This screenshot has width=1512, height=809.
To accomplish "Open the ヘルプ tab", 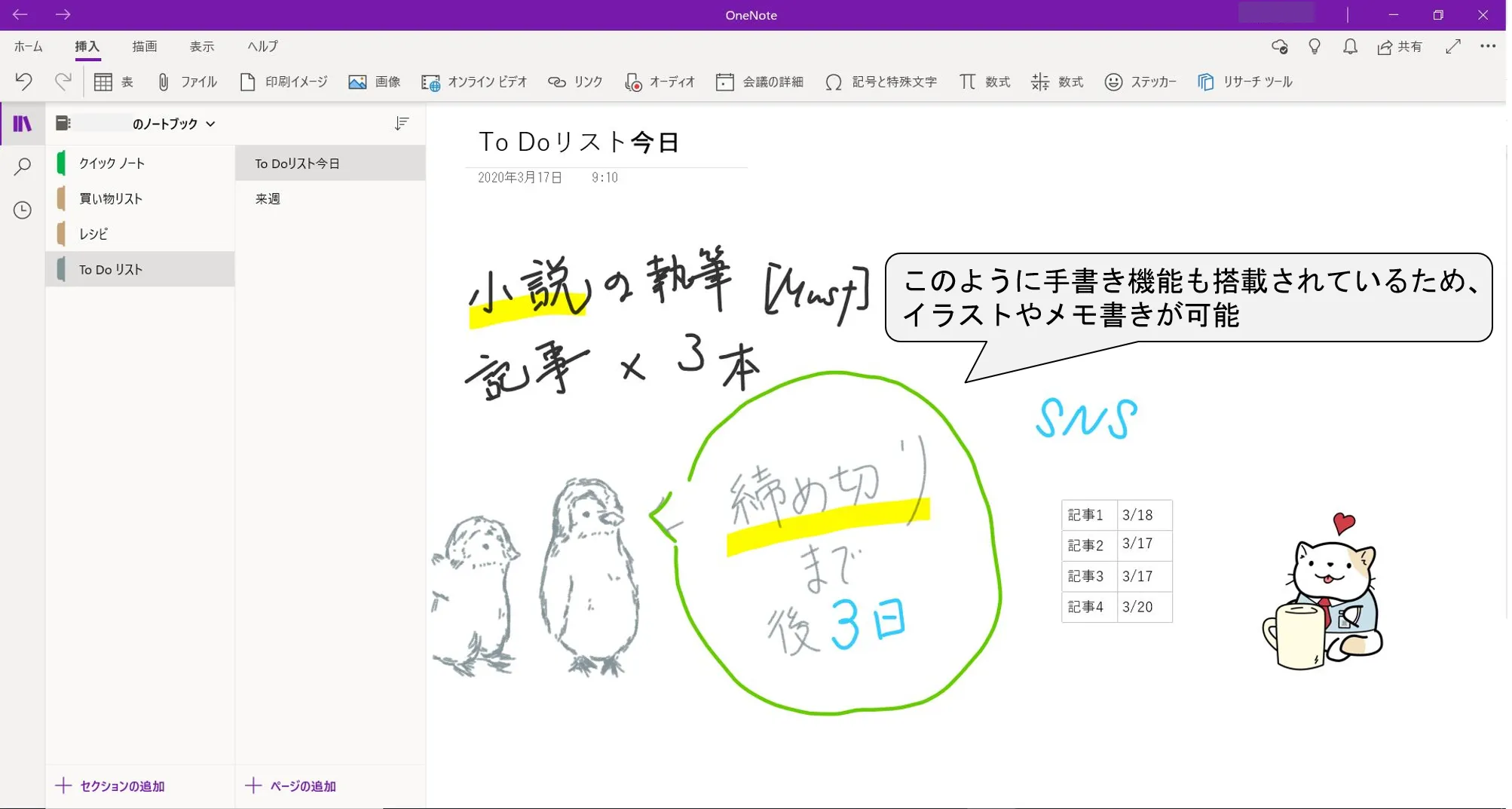I will point(263,47).
